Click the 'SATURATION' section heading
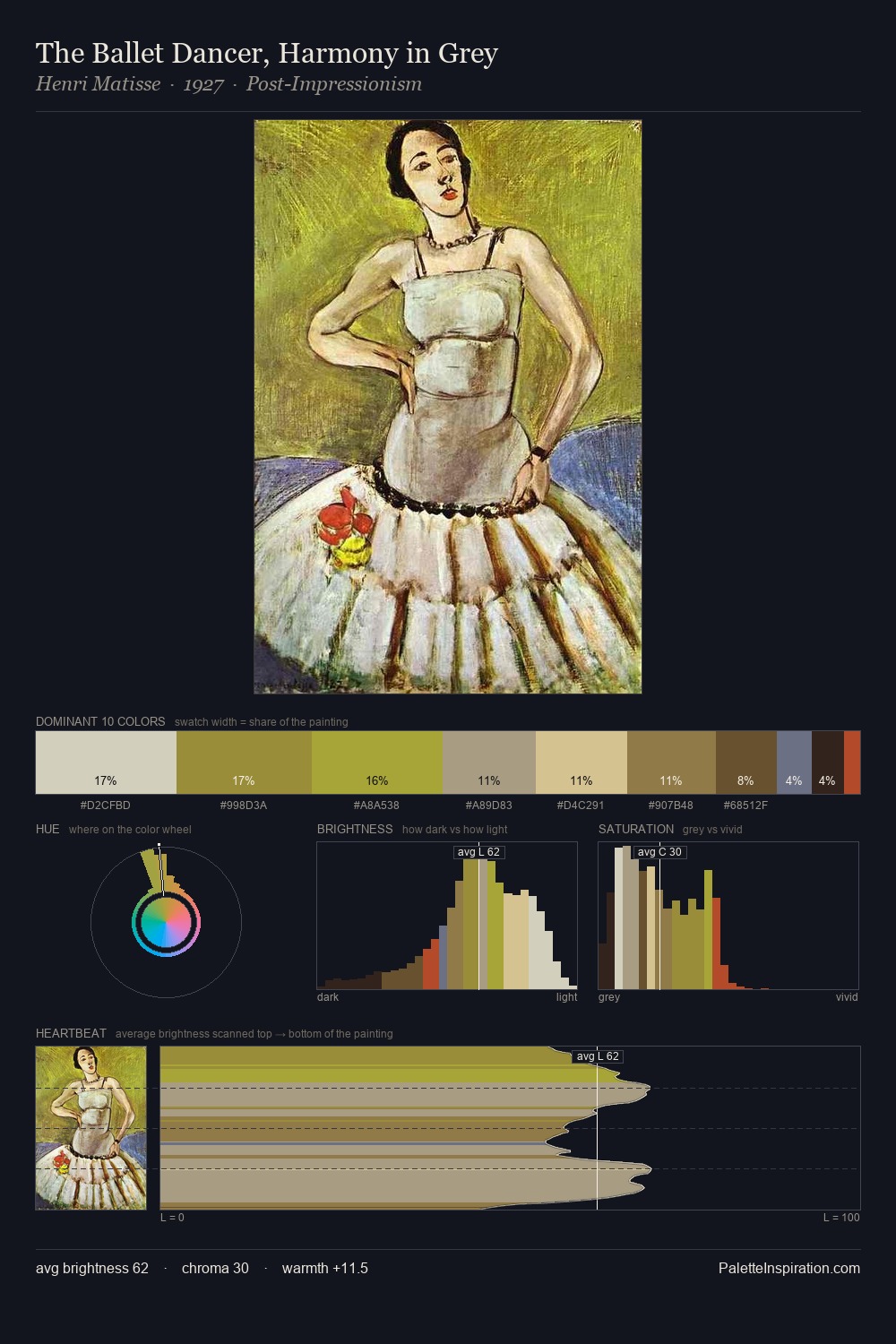The image size is (896, 1344). 636,829
